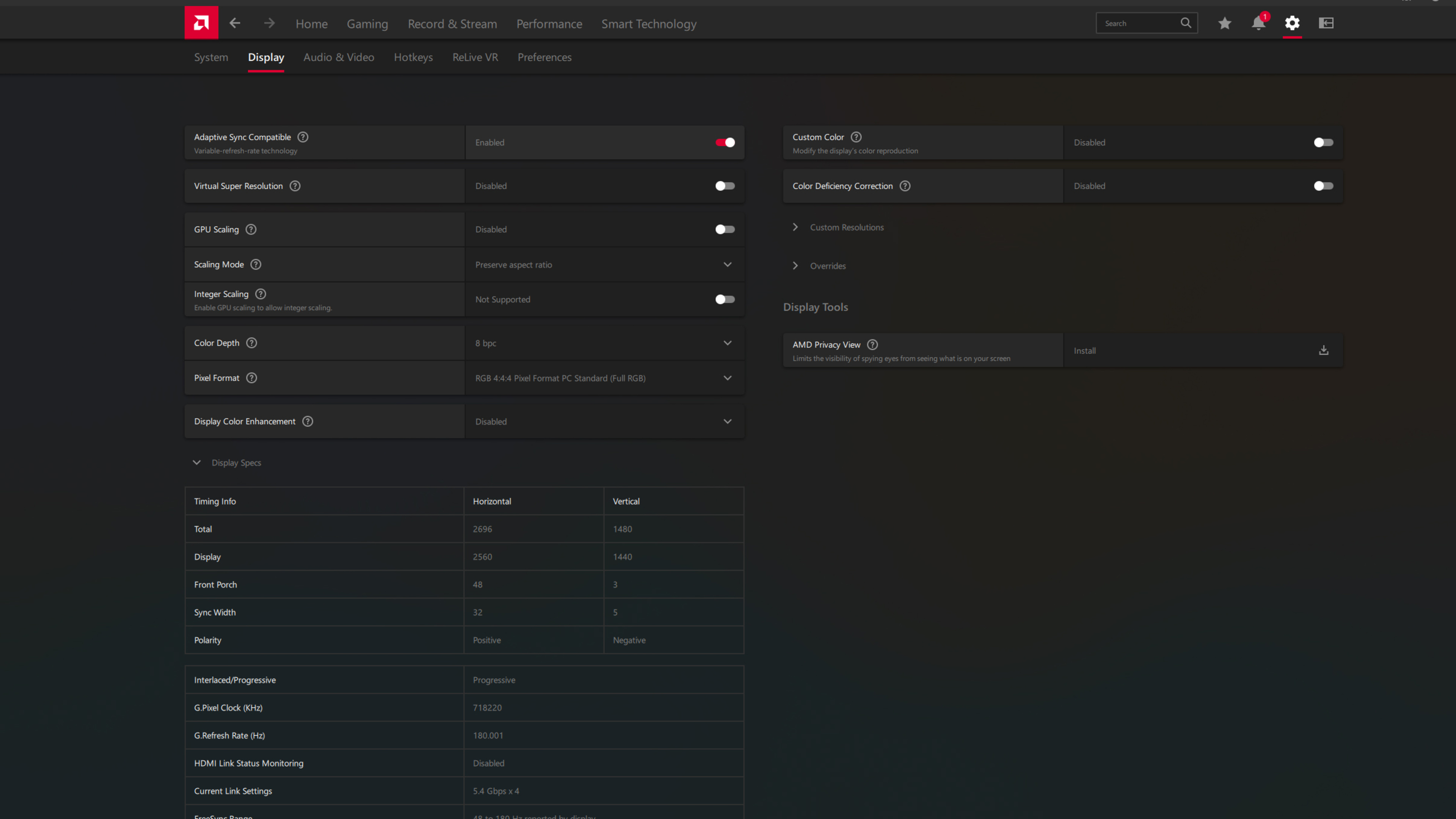Open help icon next to GPU Scaling
The width and height of the screenshot is (1456, 819).
tap(251, 229)
